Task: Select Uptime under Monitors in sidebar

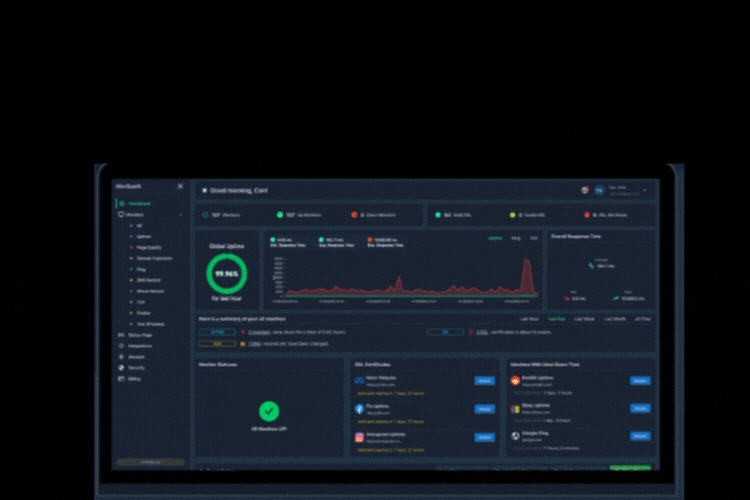Action: click(143, 236)
